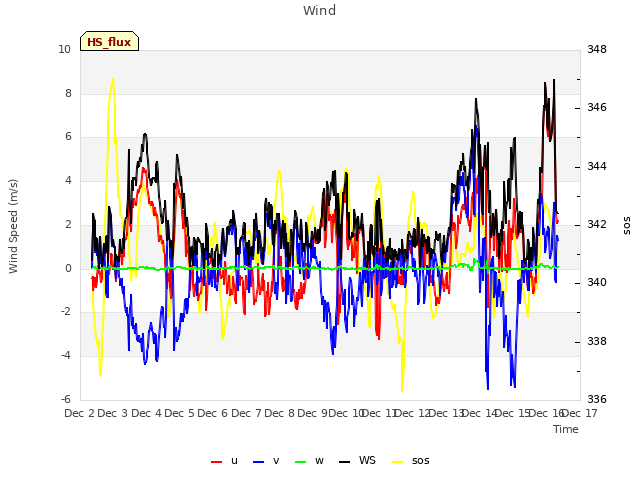
Task: Click the Dec 8 x-axis tick label
Action: [280, 413]
